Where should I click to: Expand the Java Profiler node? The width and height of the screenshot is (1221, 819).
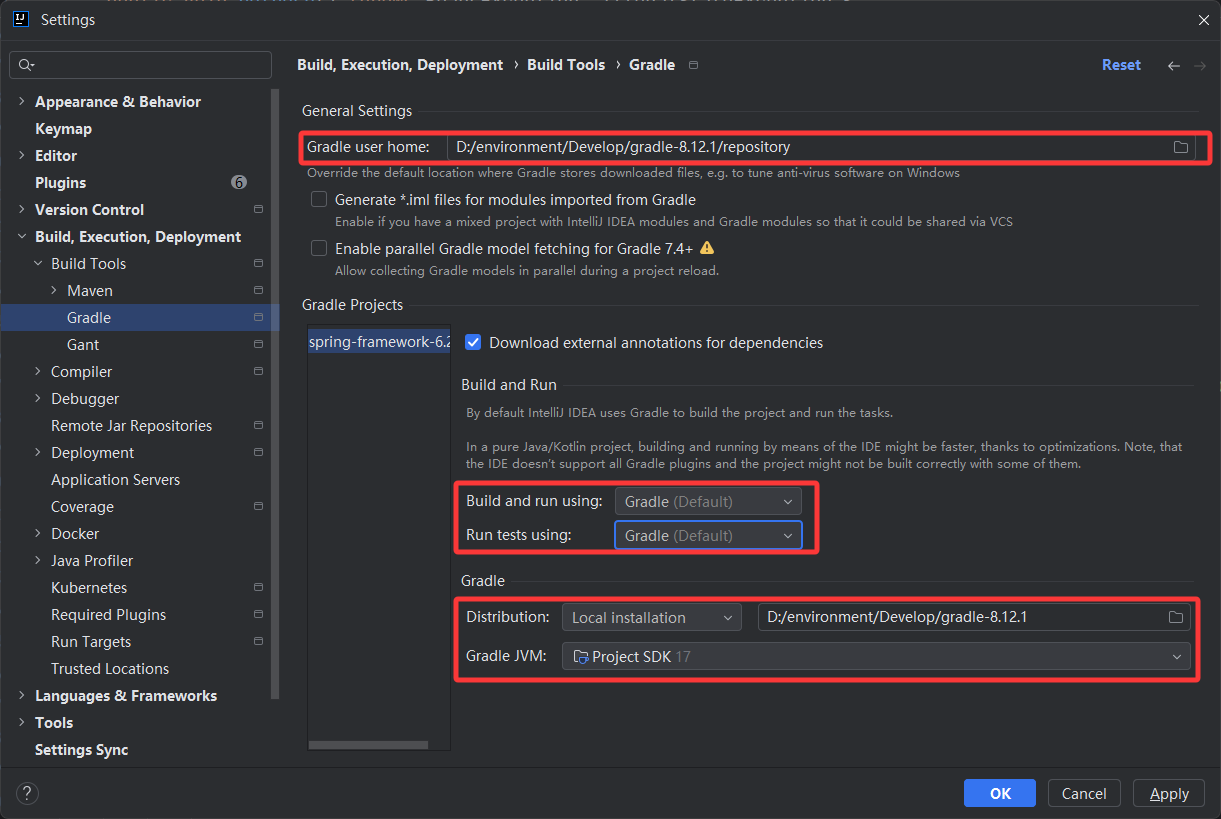38,561
